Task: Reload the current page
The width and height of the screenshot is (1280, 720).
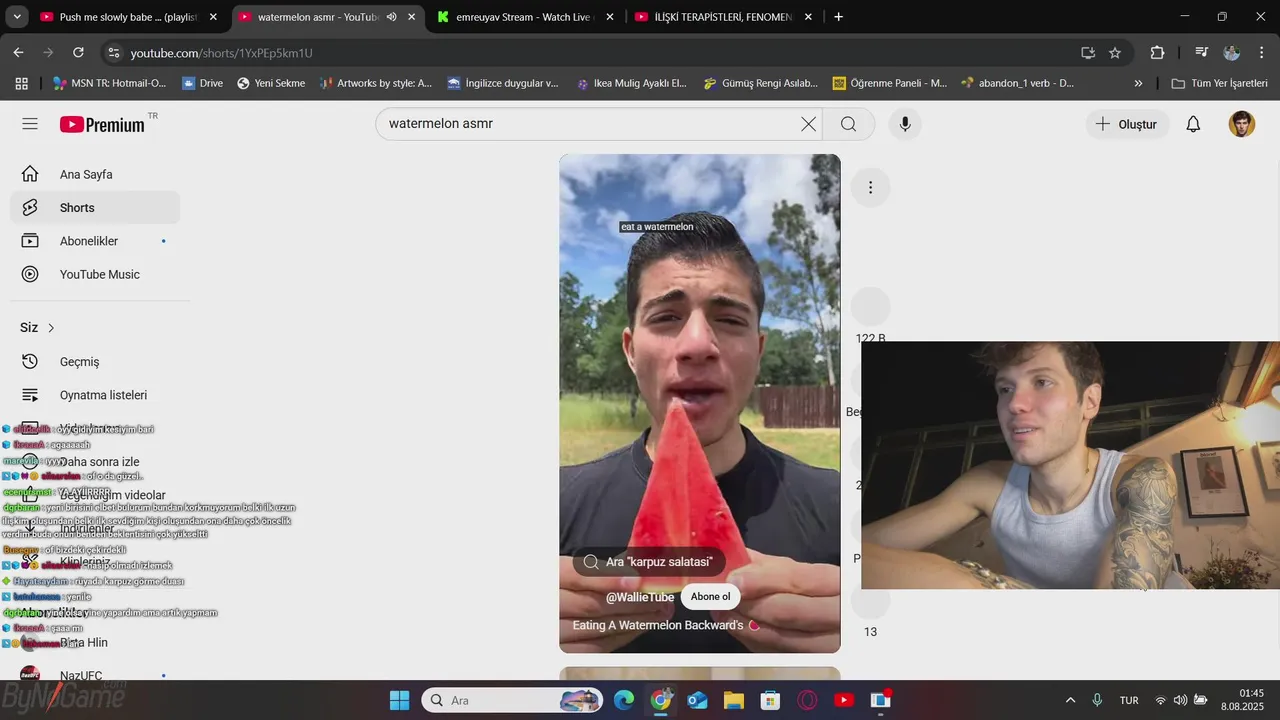Action: (78, 52)
